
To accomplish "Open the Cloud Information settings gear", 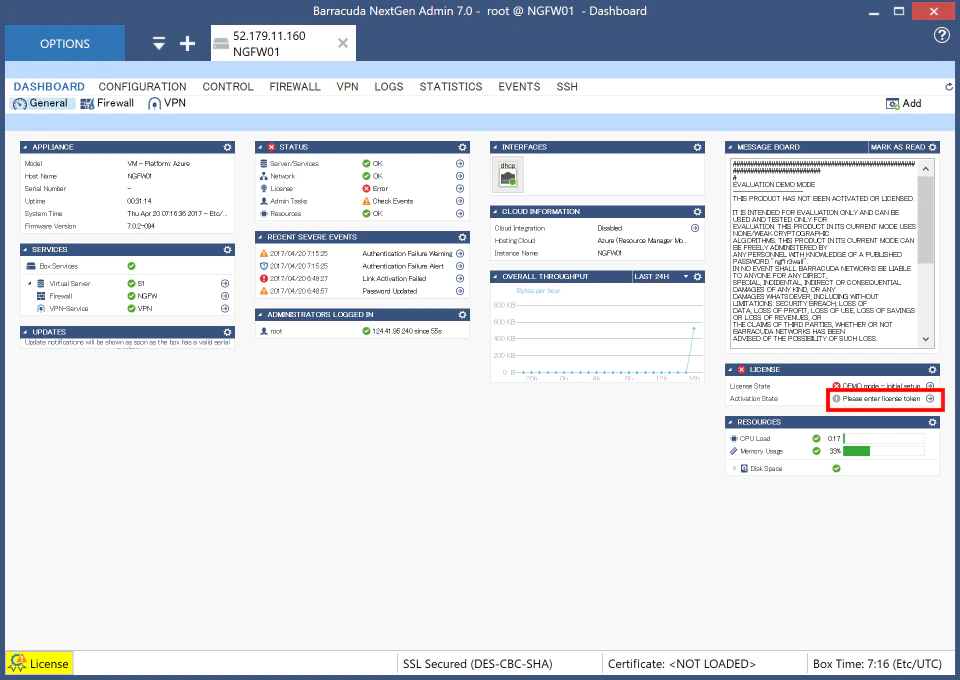I will tap(697, 212).
